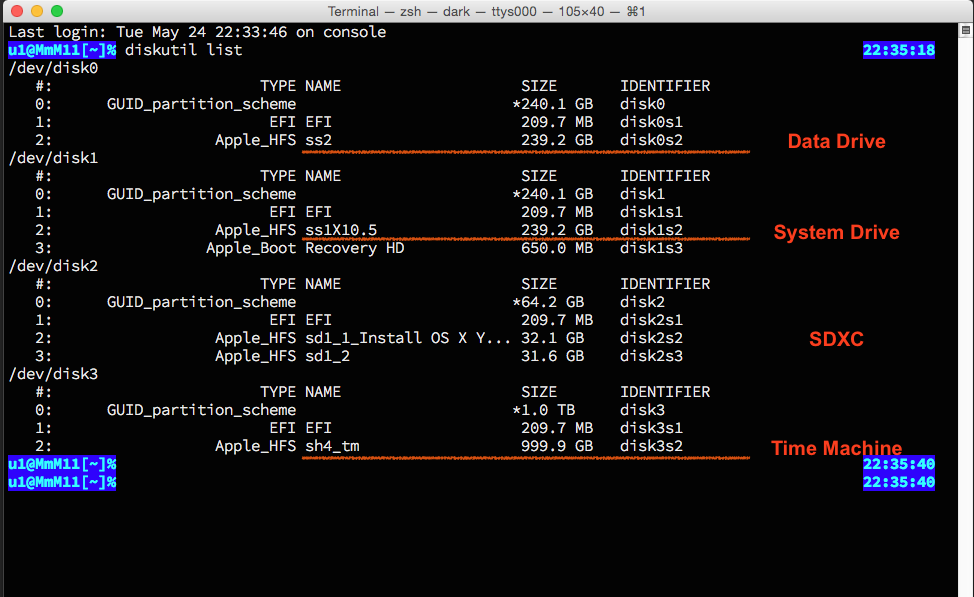Click the 'disk0s1' identifier

pos(652,122)
